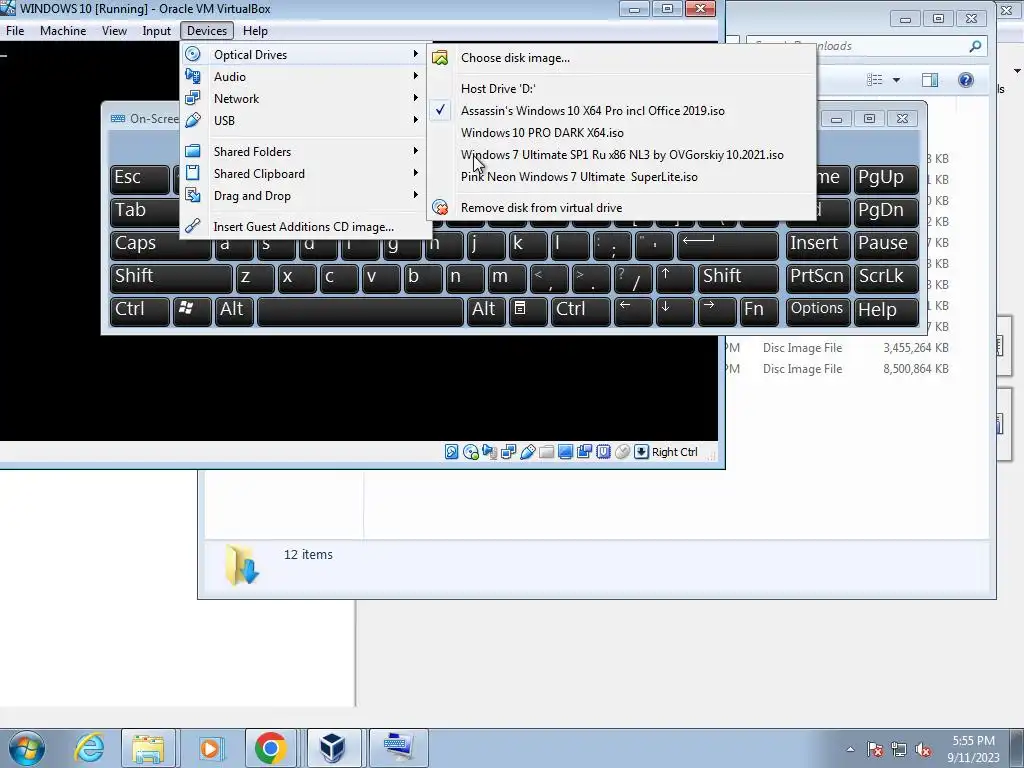The height and width of the screenshot is (768, 1024).
Task: Open Google Chrome from the taskbar
Action: coord(270,748)
